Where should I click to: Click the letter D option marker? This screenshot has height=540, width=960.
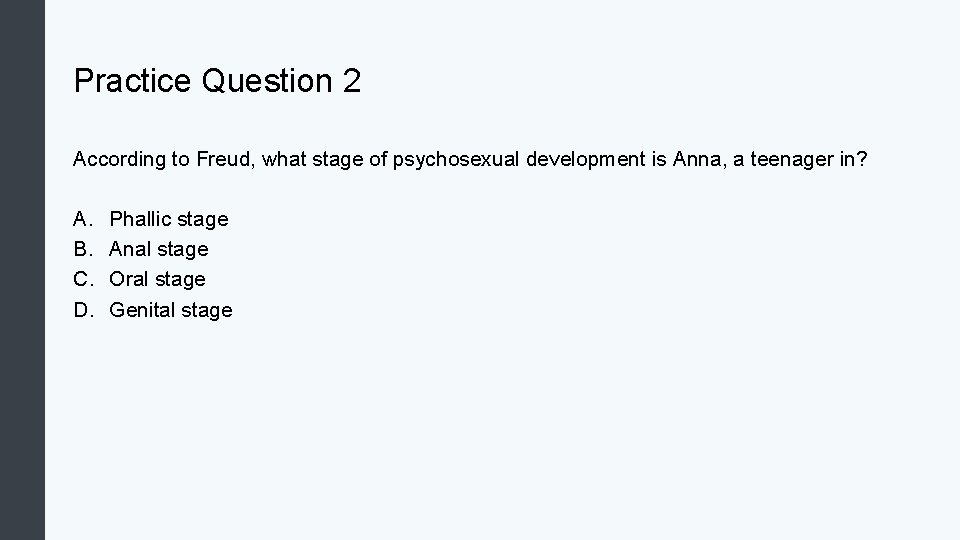[83, 310]
